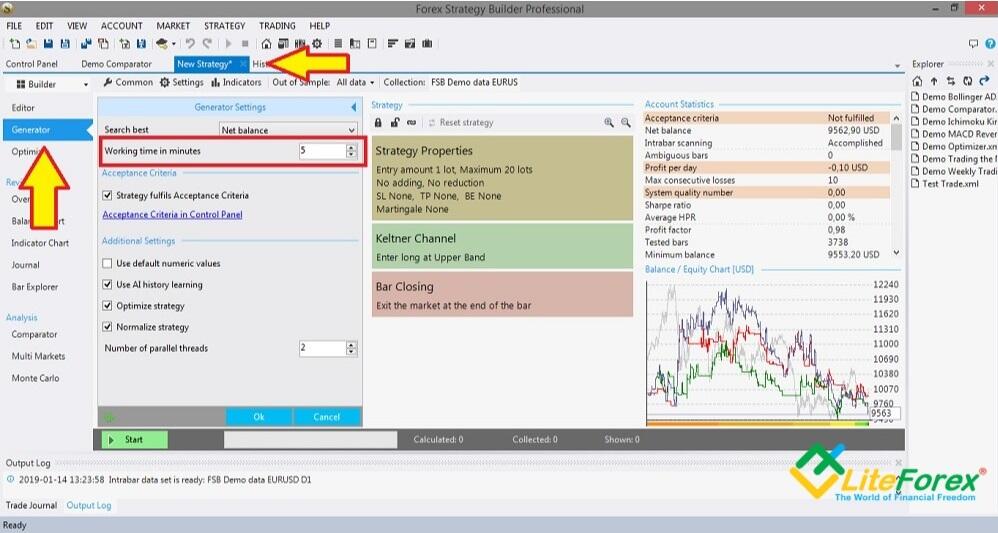Enable Use default numeric values
This screenshot has height=533, width=998.
pos(107,263)
